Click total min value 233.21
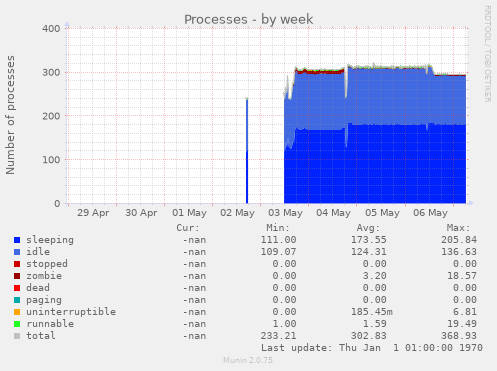 click(278, 336)
